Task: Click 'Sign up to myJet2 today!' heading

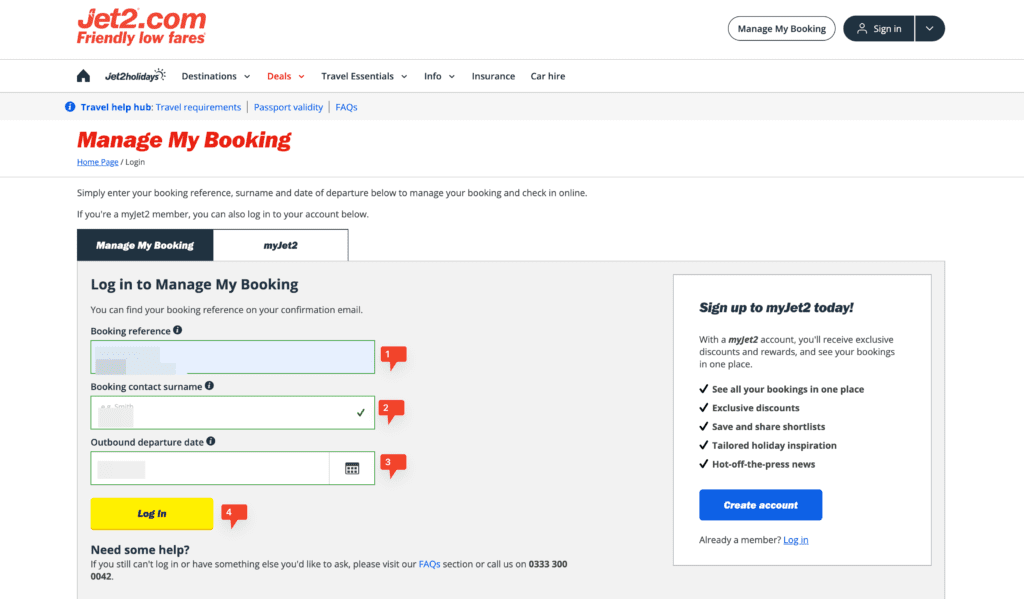Action: 776,307
